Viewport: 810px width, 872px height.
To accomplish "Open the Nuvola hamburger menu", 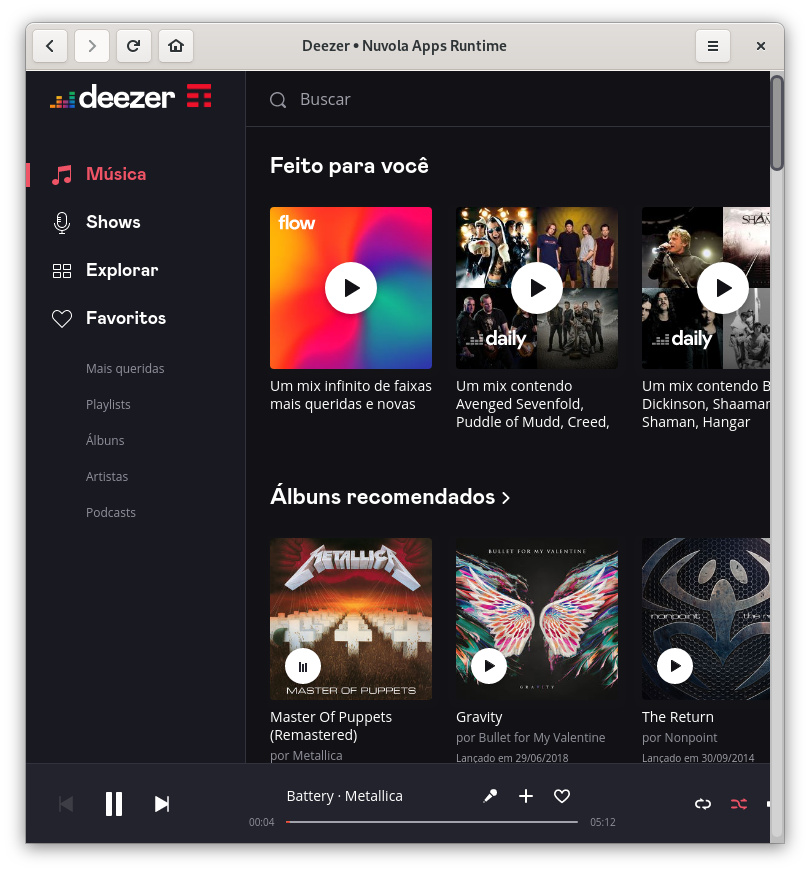I will (713, 46).
